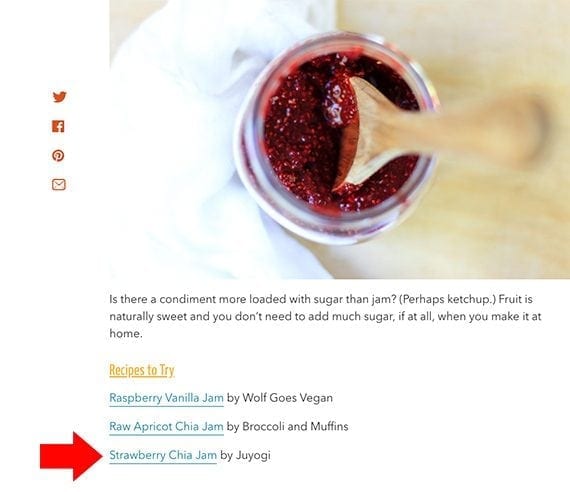570x492 pixels.
Task: Open the Raspberry Vanilla Jam recipe link
Action: coord(166,398)
